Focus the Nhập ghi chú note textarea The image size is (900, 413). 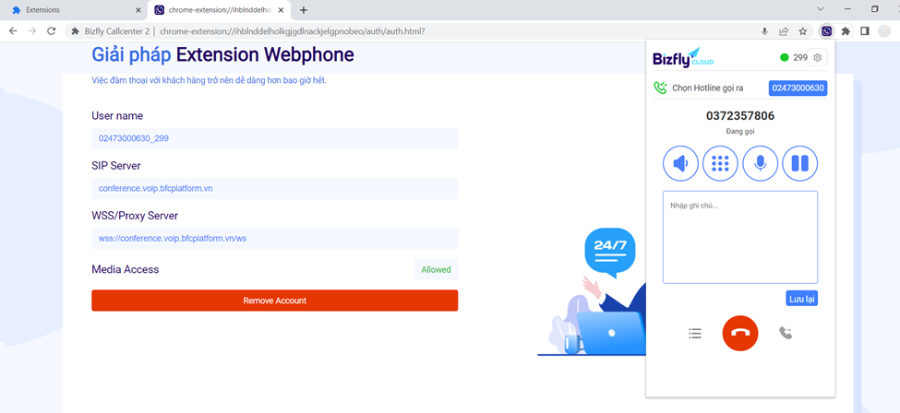pyautogui.click(x=740, y=237)
